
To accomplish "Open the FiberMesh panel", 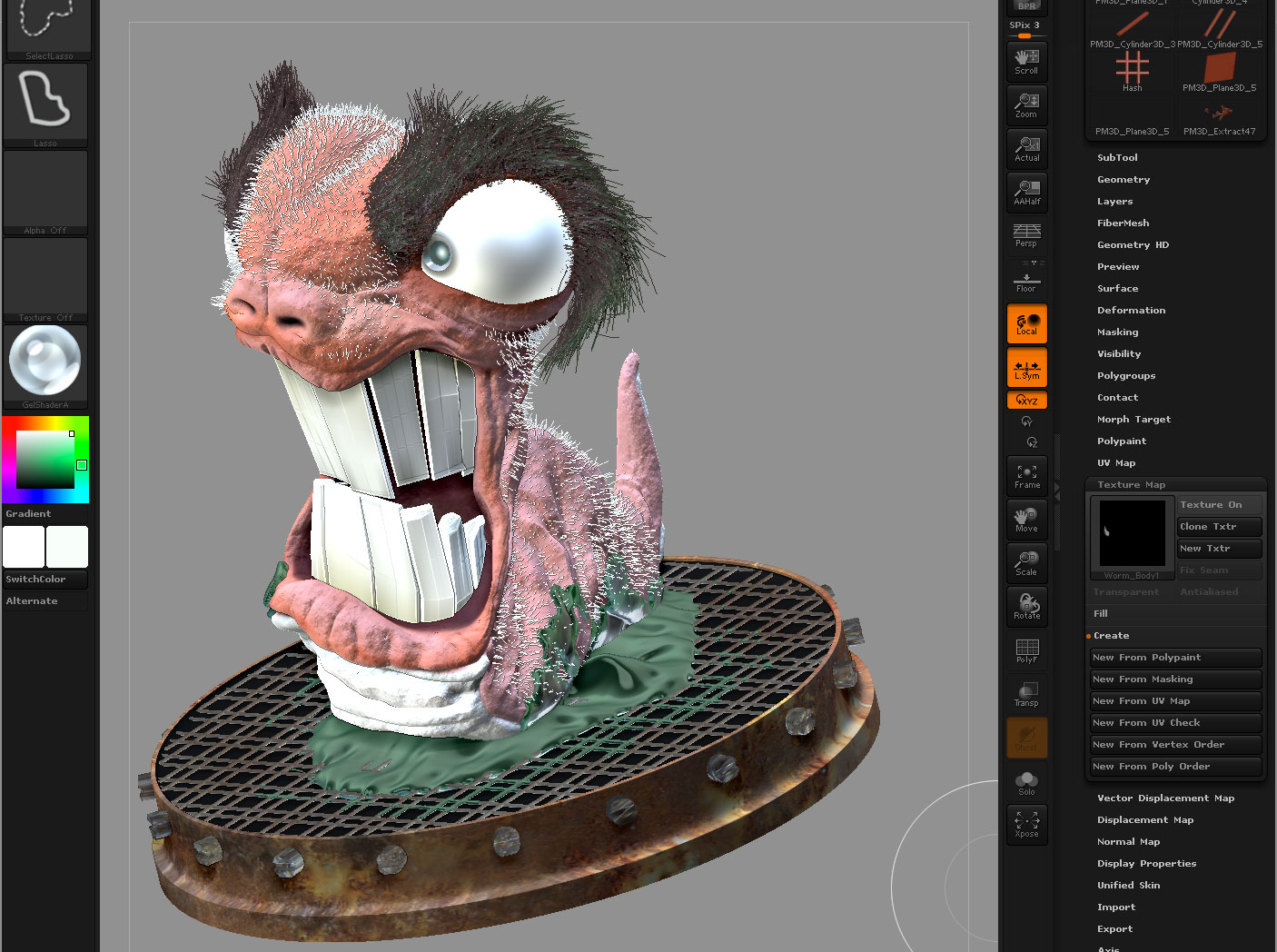I will 1124,223.
